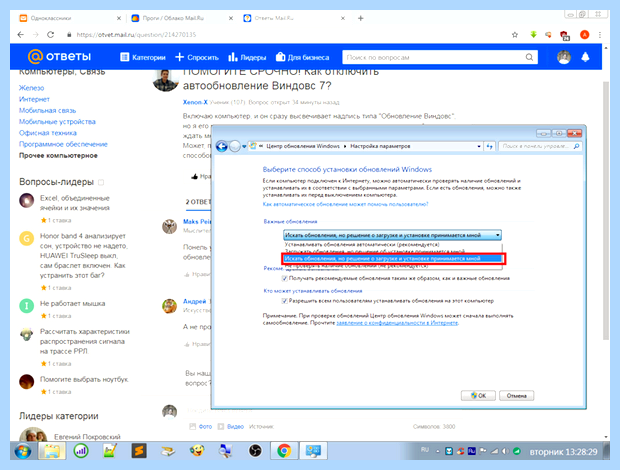Viewport: 620px width, 470px height.
Task: Switch to the Ответы Mail.Ru tab
Action: 295,18
